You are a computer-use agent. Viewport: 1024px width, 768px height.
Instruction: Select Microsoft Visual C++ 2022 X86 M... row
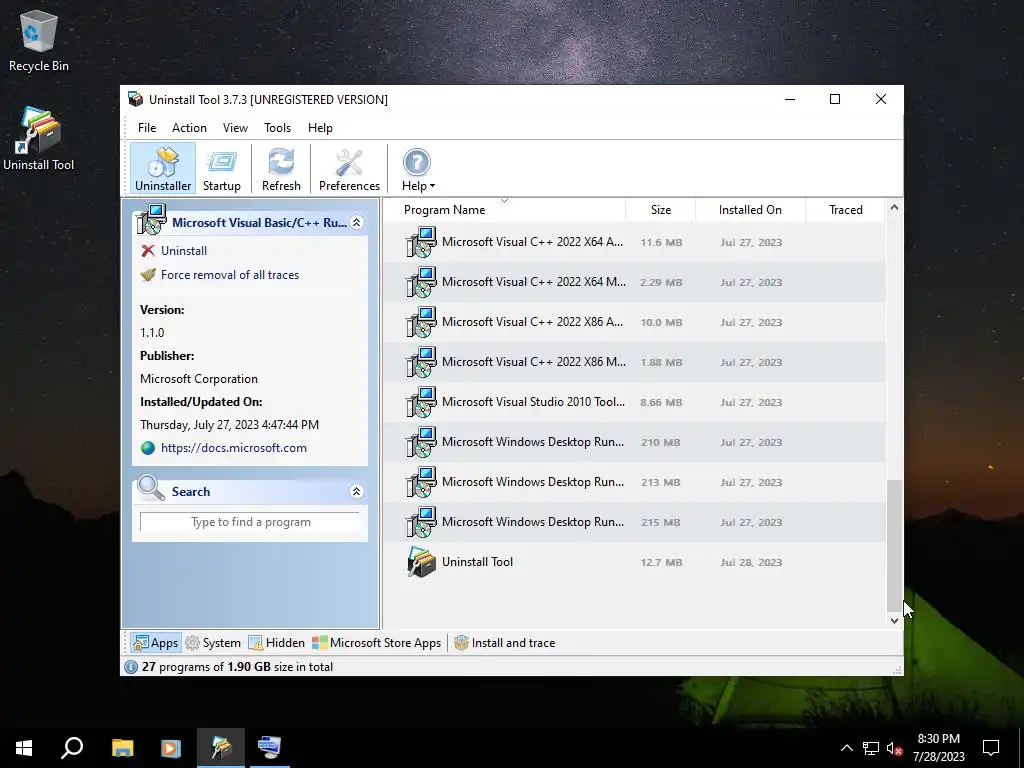click(634, 362)
